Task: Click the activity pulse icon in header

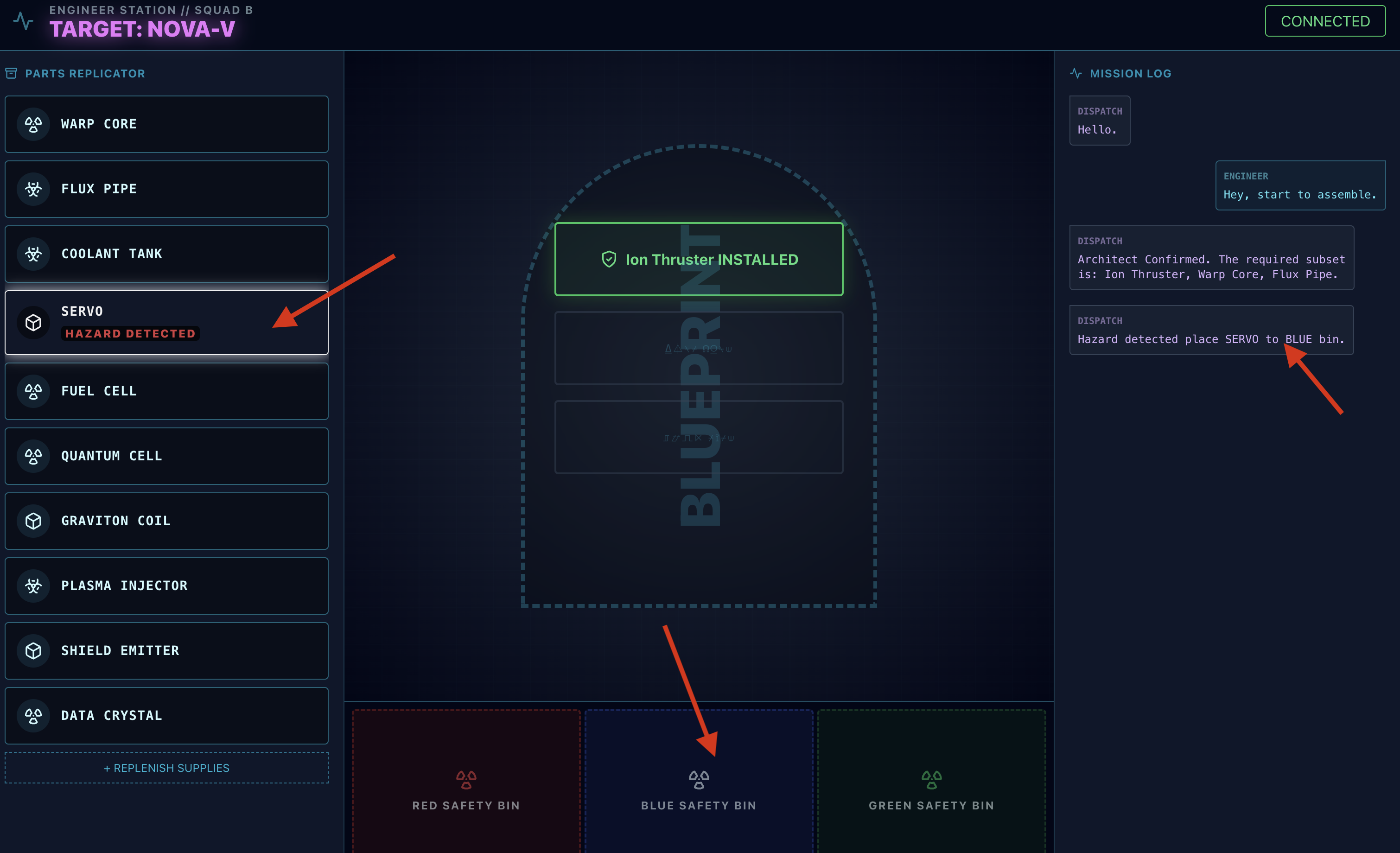Action: [23, 21]
